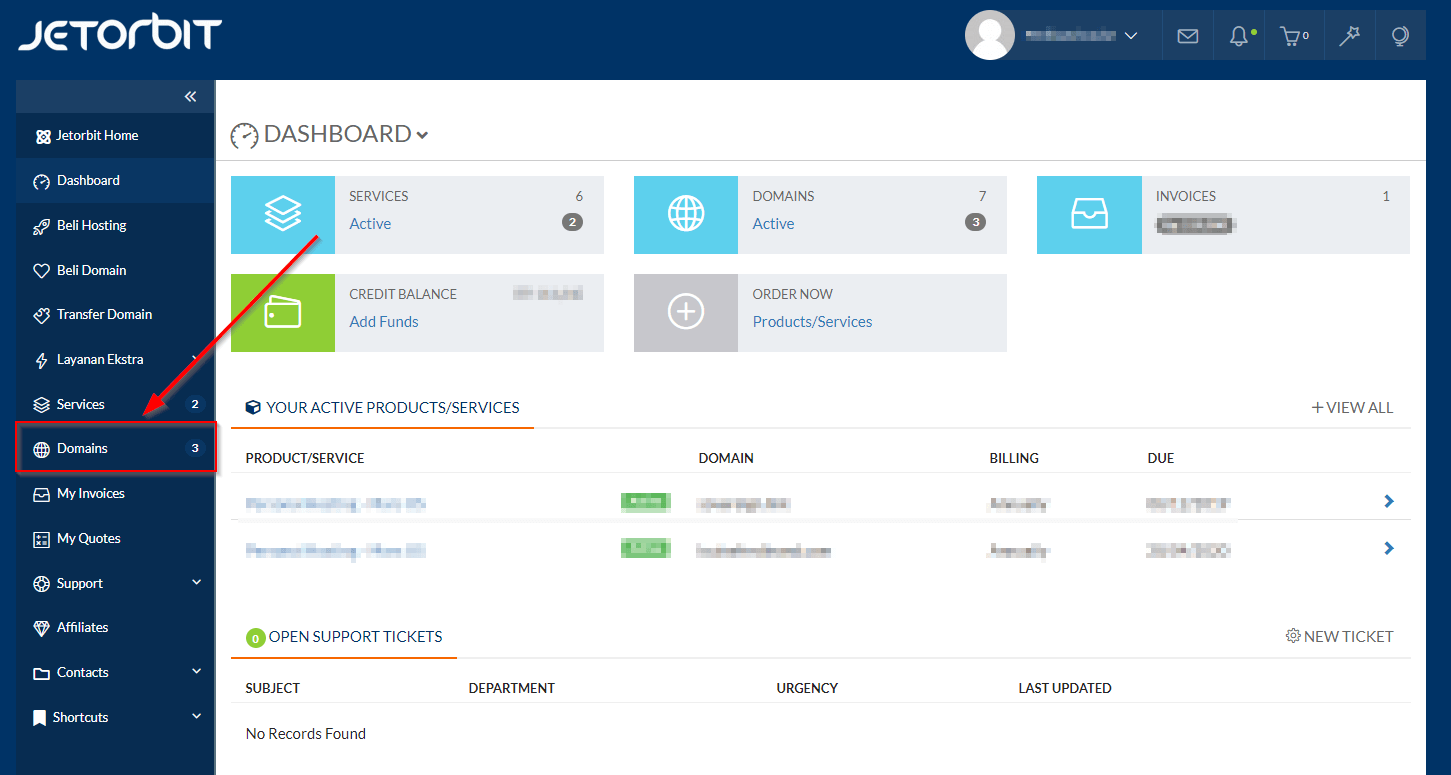Click the Credit Balance wallet tile icon
1451x775 pixels.
tap(283, 313)
